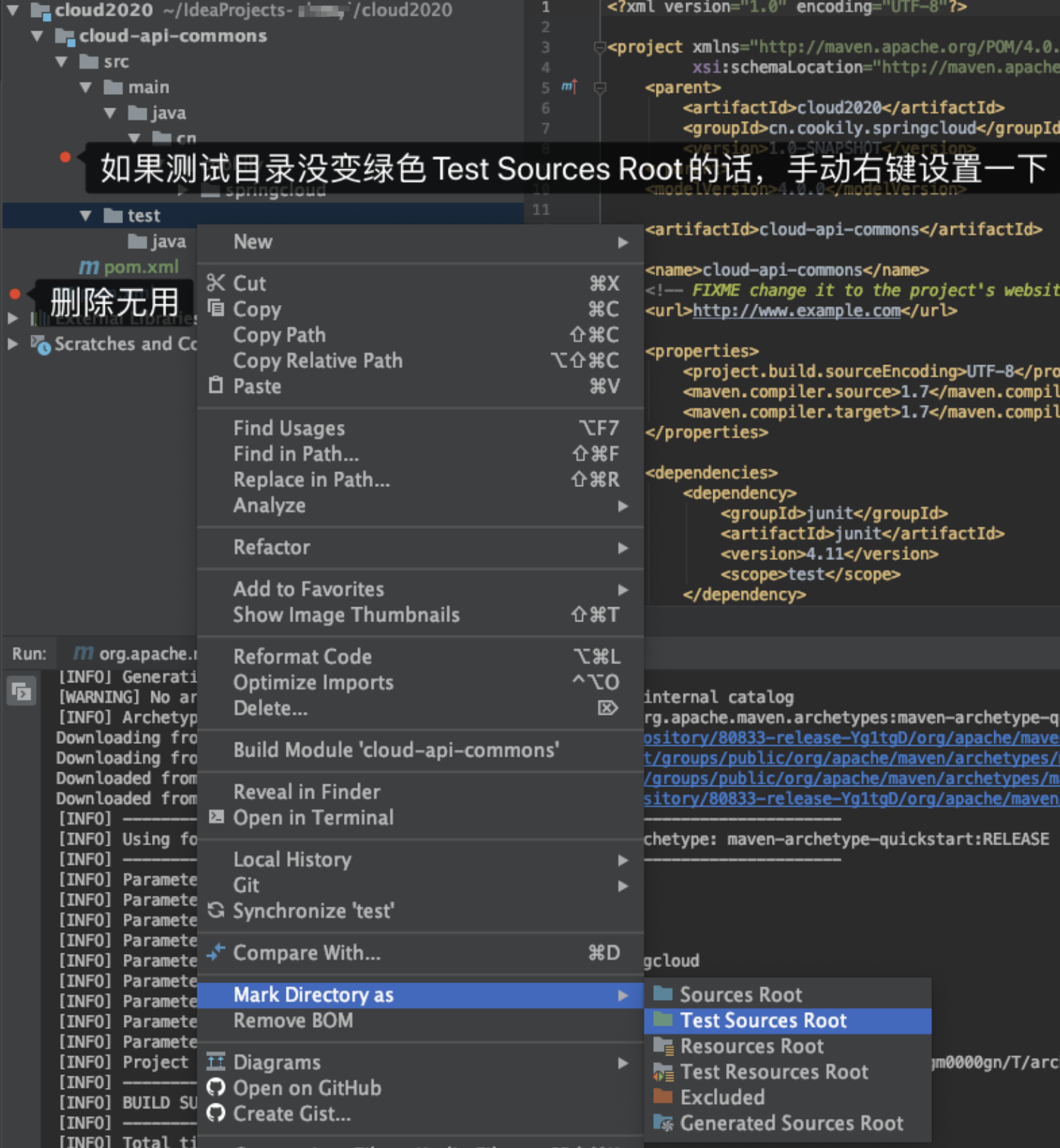The height and width of the screenshot is (1148, 1060).
Task: Click the Open on GitHub icon
Action: point(216,1087)
